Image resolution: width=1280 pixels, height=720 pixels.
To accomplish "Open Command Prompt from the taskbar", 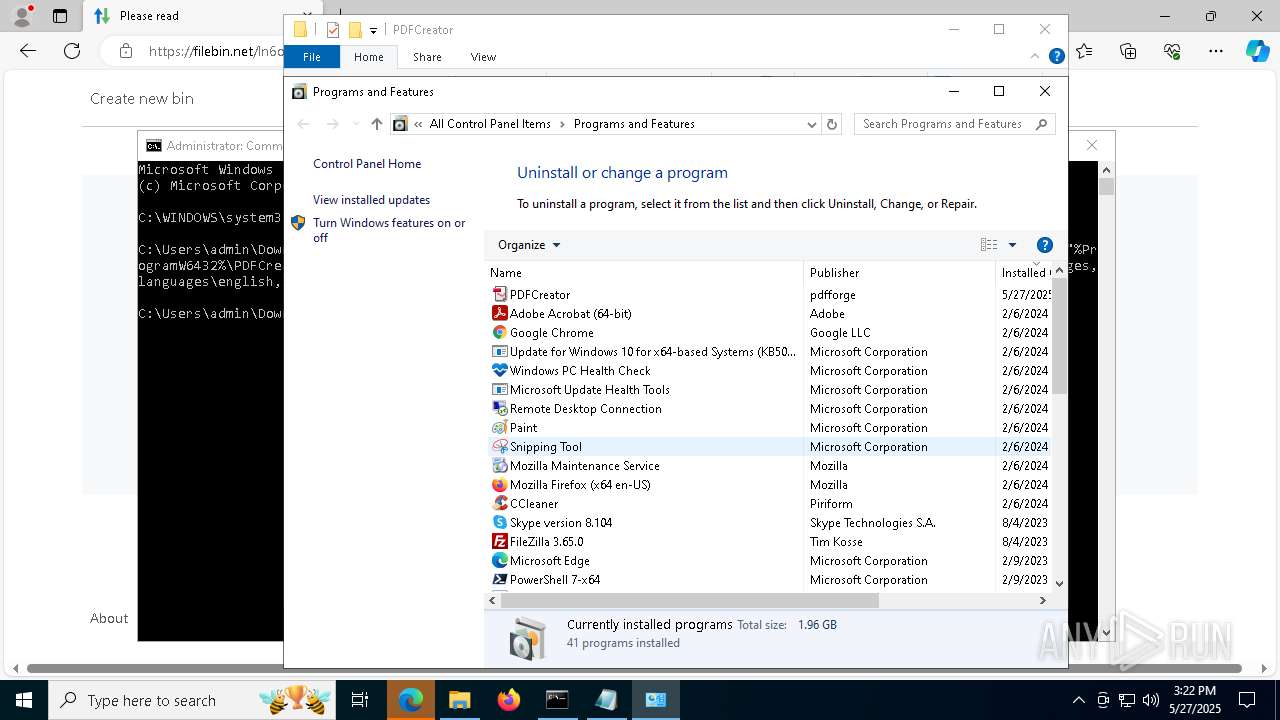I will [x=557, y=700].
